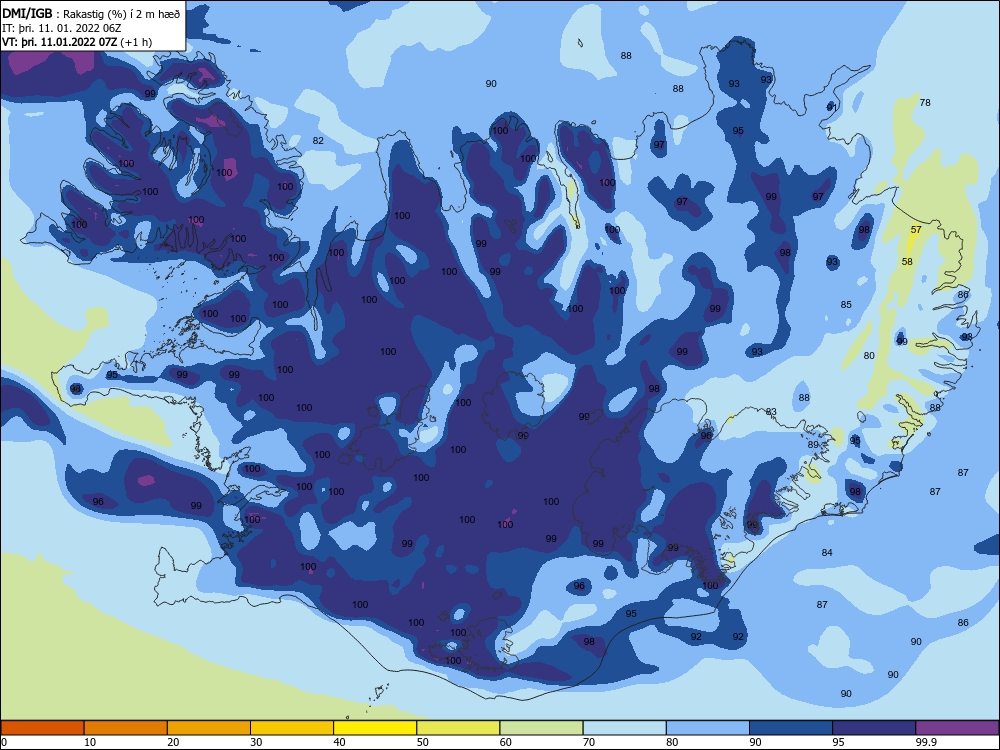1000x750 pixels.
Task: Click the purple above-99.9 legend swatch
Action: 957,728
